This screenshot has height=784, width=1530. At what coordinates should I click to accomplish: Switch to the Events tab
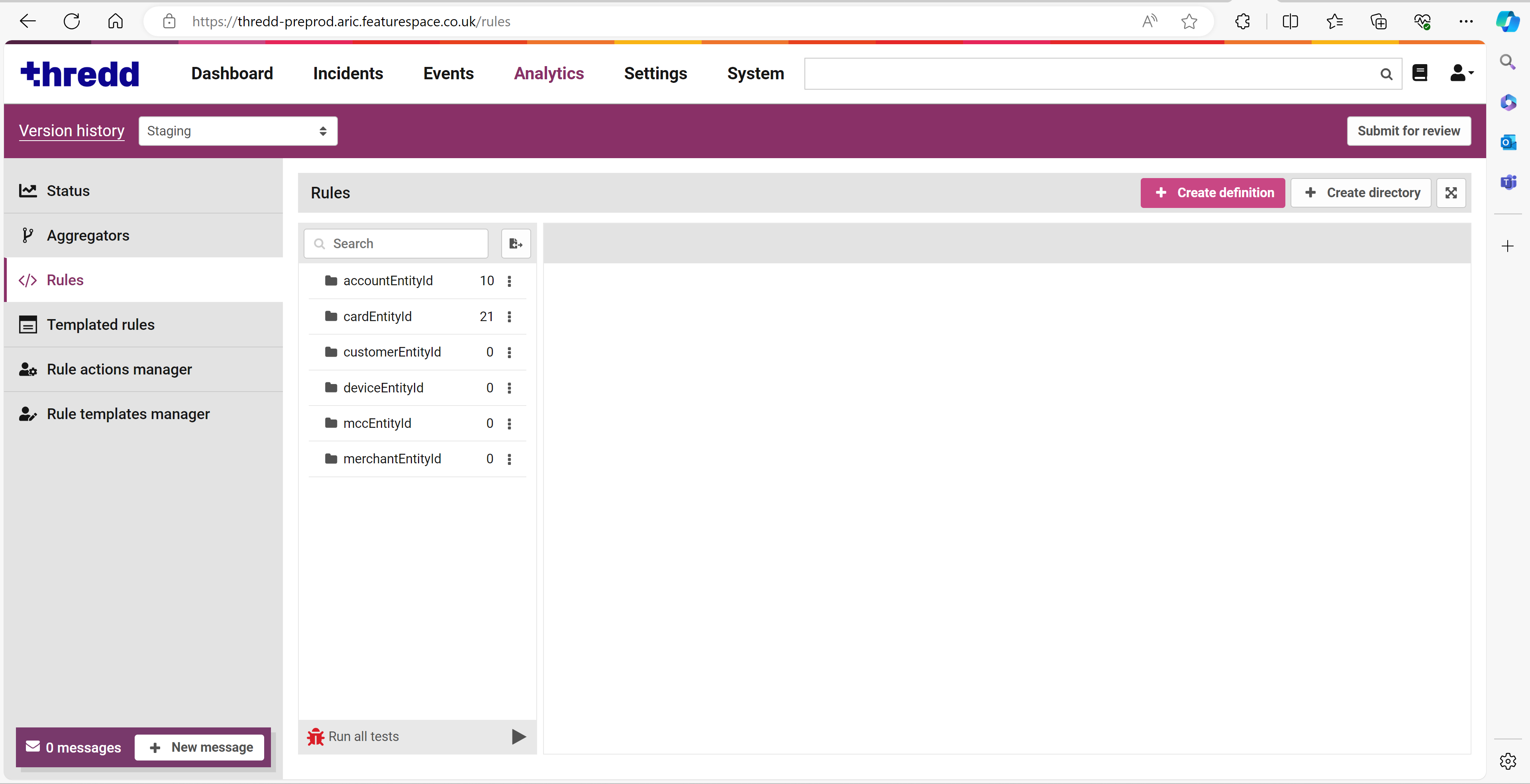(x=448, y=74)
